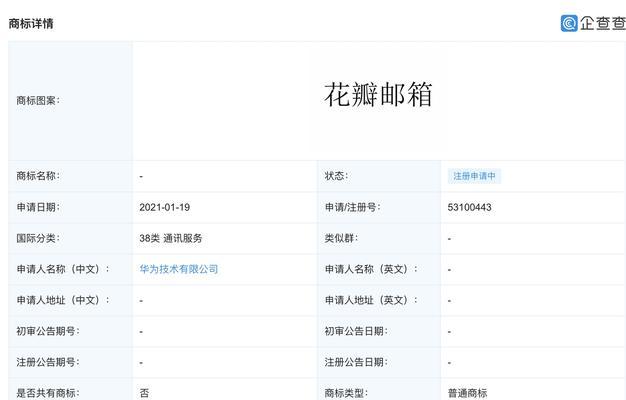This screenshot has width=626, height=400.
Task: Click the 是否共有商标 label
Action: point(48,393)
